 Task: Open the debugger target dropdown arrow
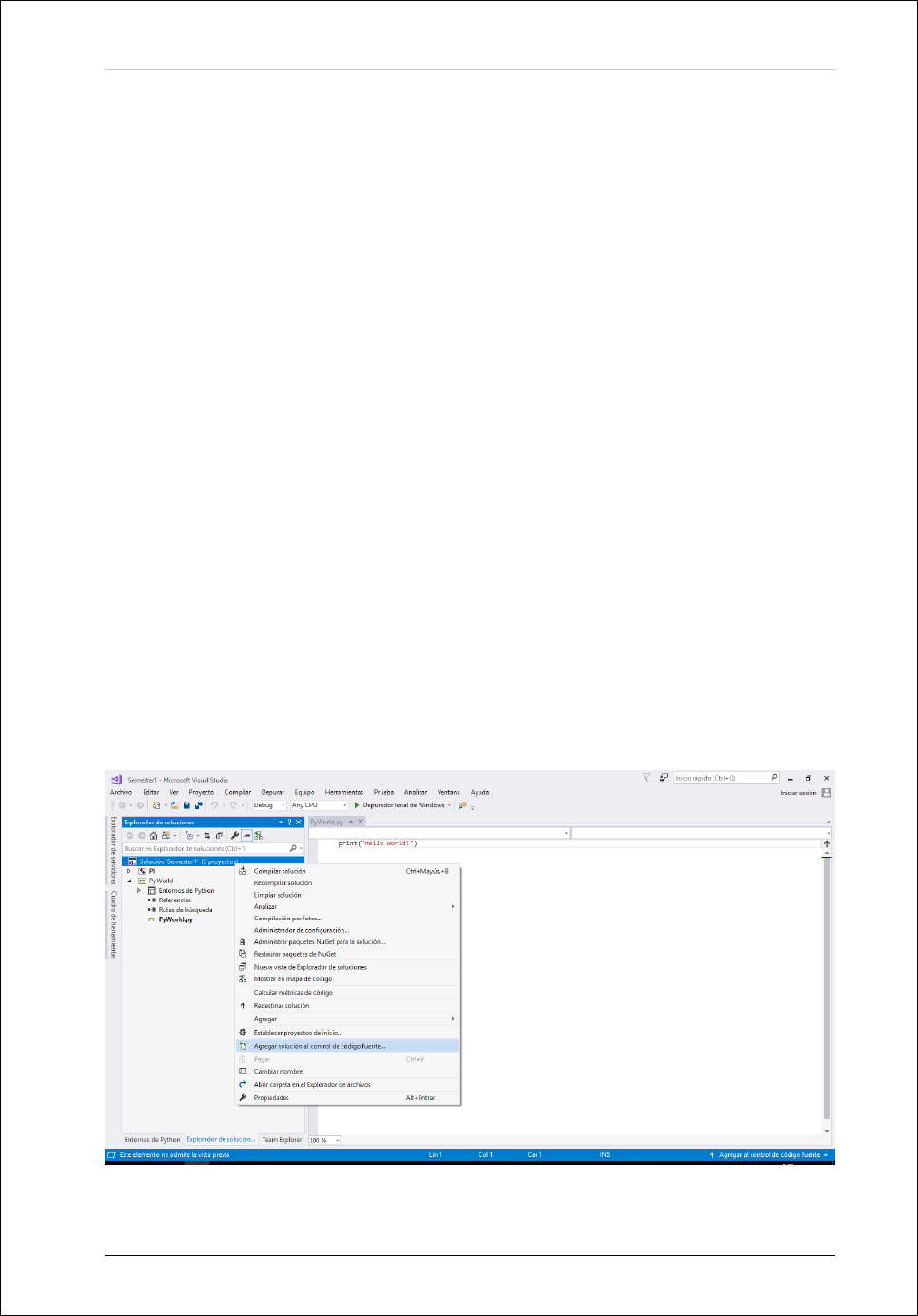pos(449,805)
